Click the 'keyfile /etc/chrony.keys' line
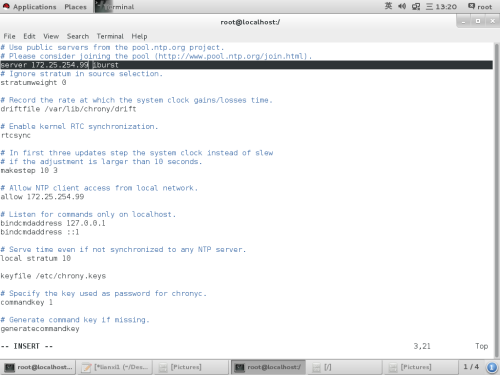 (x=53, y=276)
